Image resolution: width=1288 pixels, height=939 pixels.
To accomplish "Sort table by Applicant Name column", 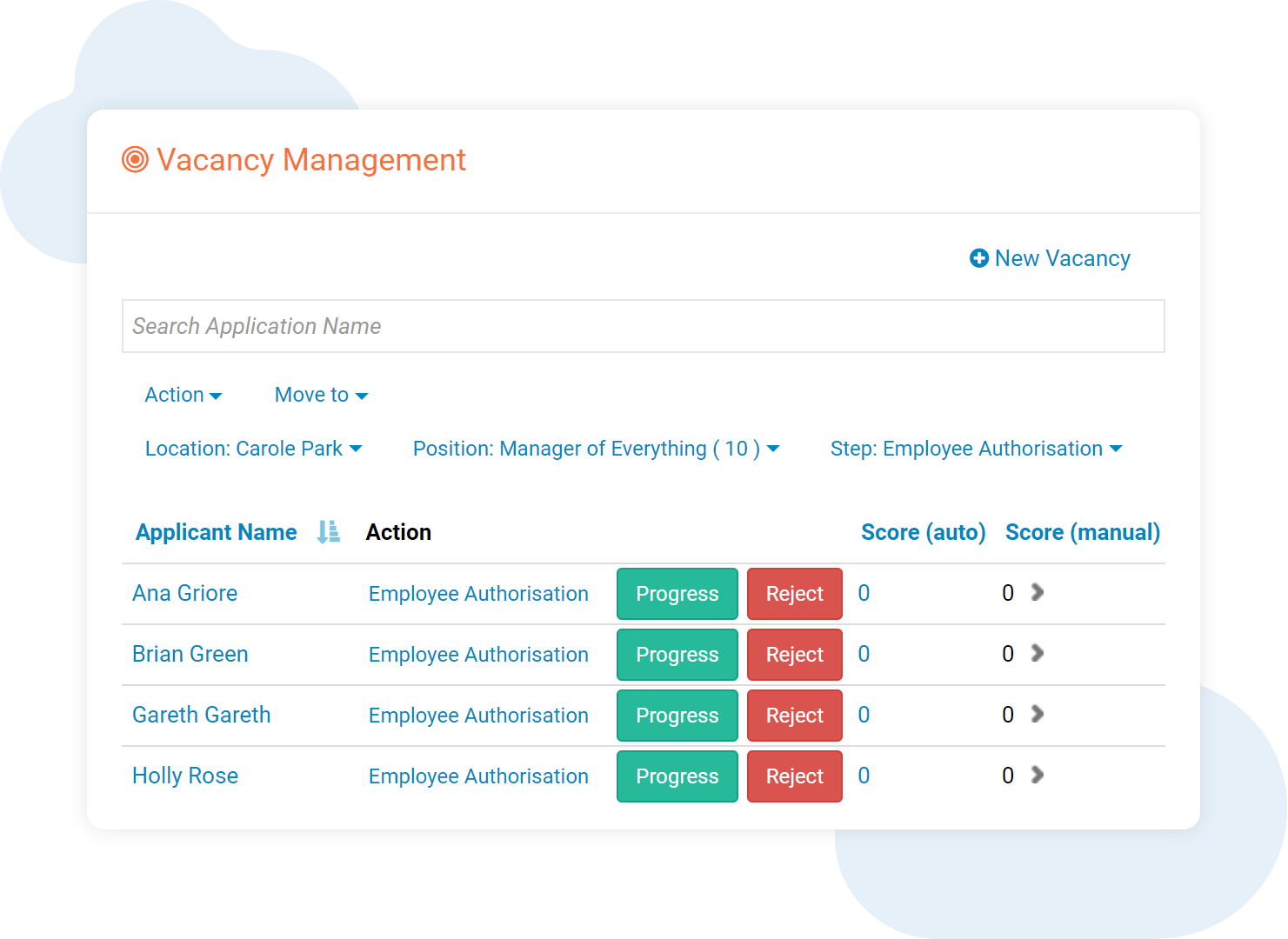I will tap(216, 531).
